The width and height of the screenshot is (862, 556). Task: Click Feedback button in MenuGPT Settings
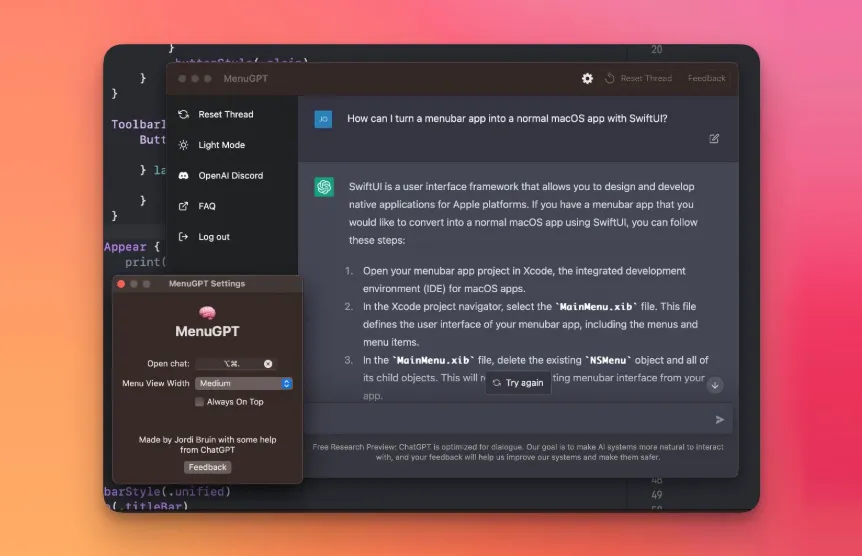click(x=207, y=467)
